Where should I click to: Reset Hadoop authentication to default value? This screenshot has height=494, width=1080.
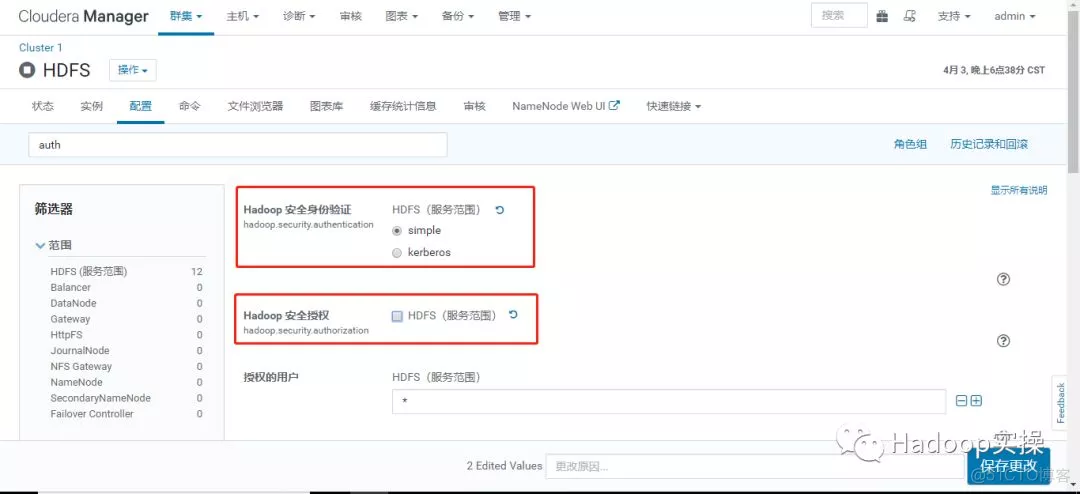pyautogui.click(x=500, y=209)
